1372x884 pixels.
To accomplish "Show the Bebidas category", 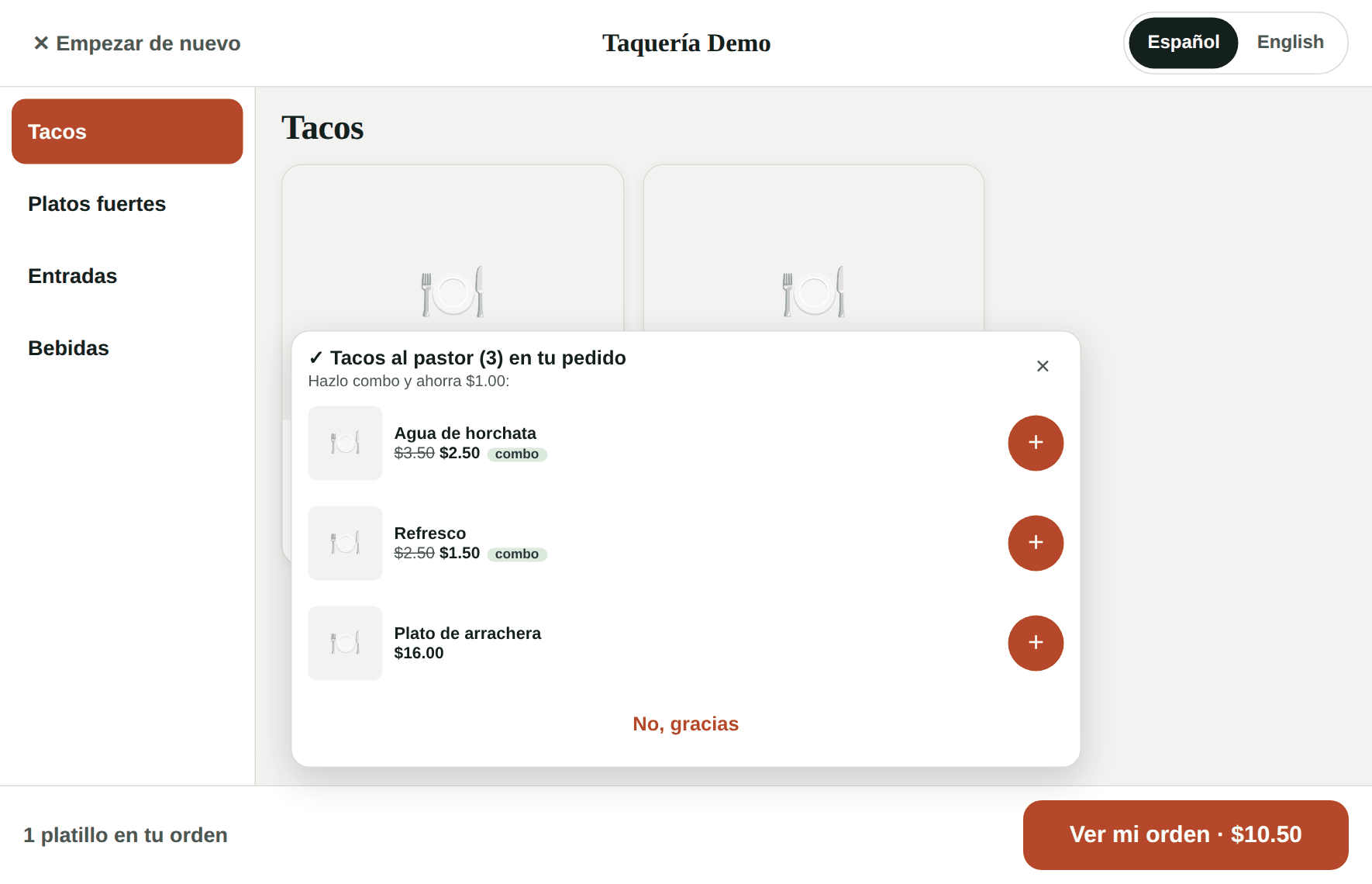I will tap(127, 348).
